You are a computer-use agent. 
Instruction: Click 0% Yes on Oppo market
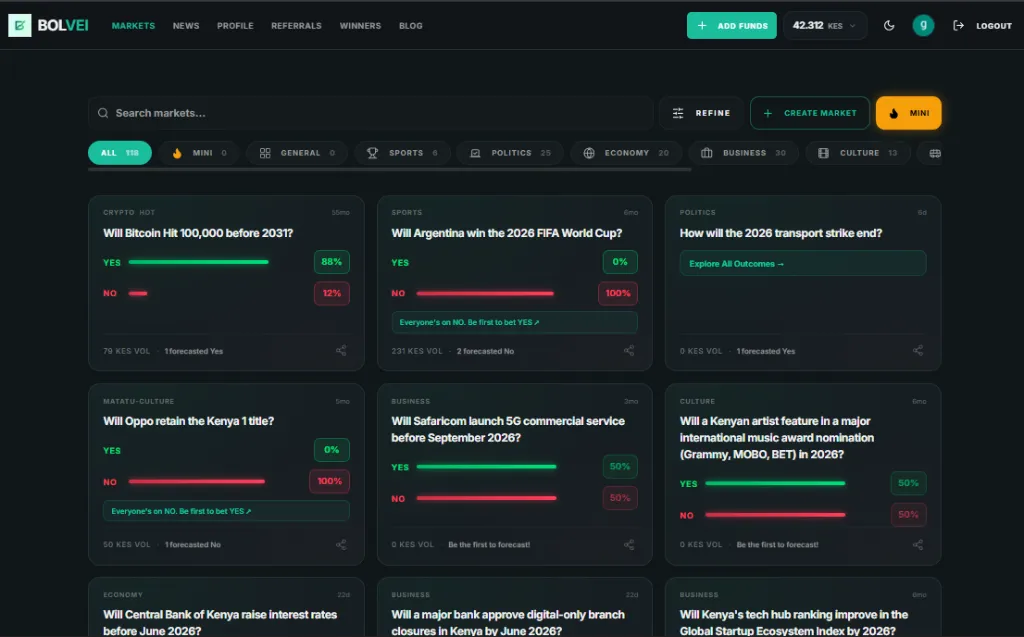332,450
